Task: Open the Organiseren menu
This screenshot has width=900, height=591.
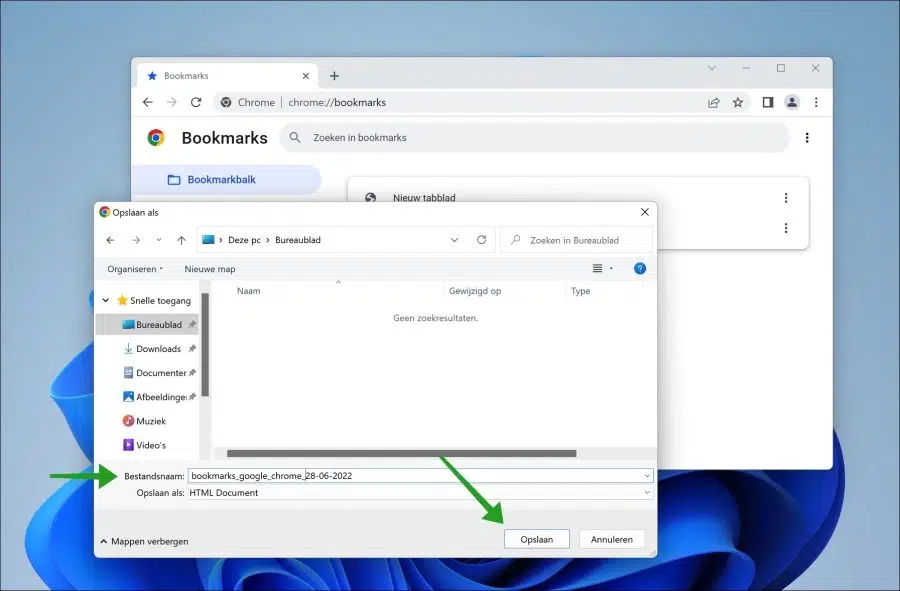Action: (135, 269)
